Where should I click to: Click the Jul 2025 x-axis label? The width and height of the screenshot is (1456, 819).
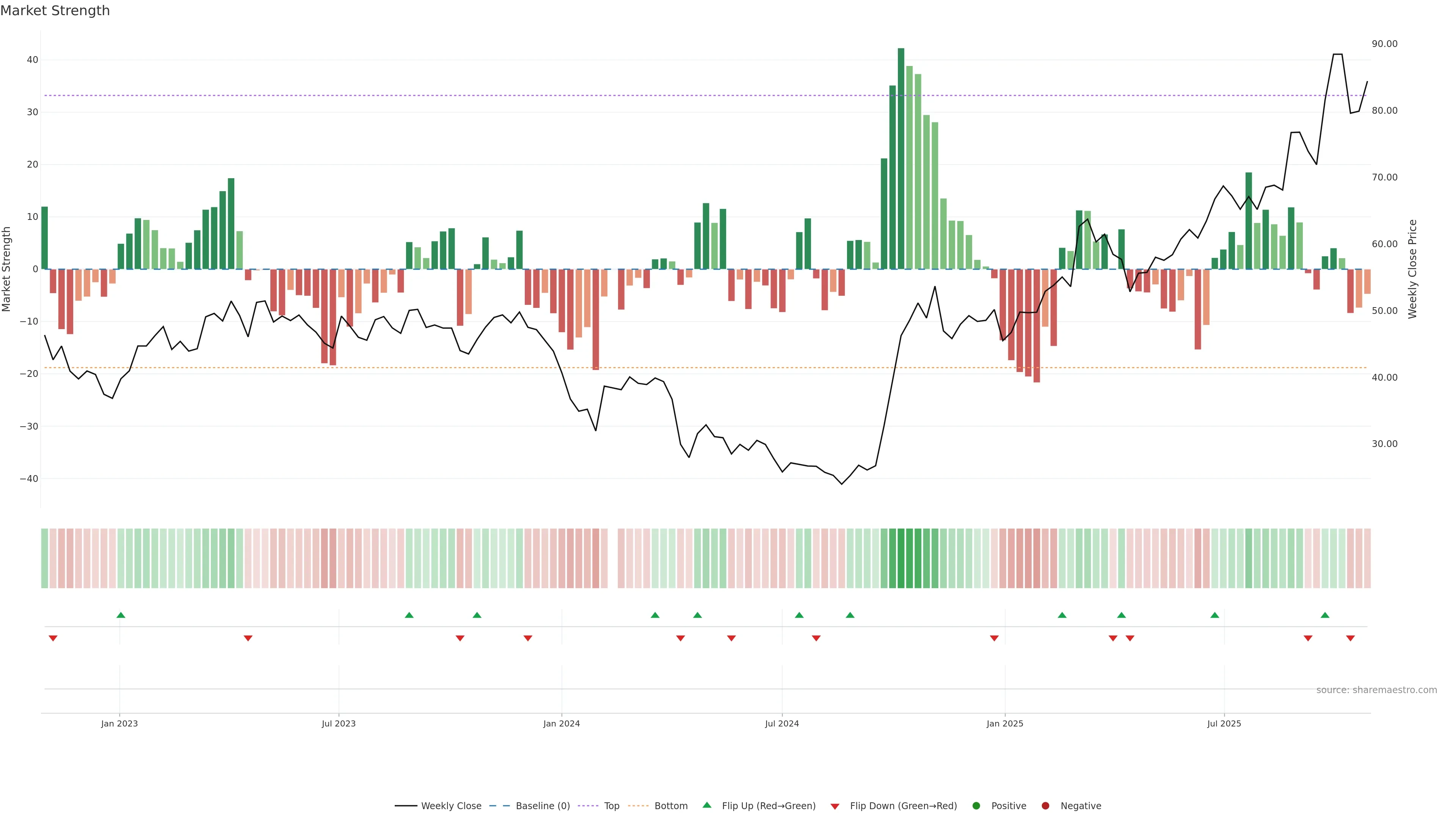(x=1224, y=723)
